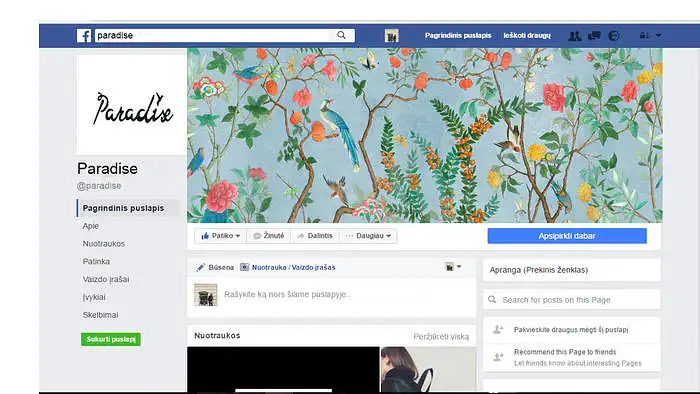Open the woman photo thumbnail
This screenshot has width=700, height=394.
tap(428, 369)
